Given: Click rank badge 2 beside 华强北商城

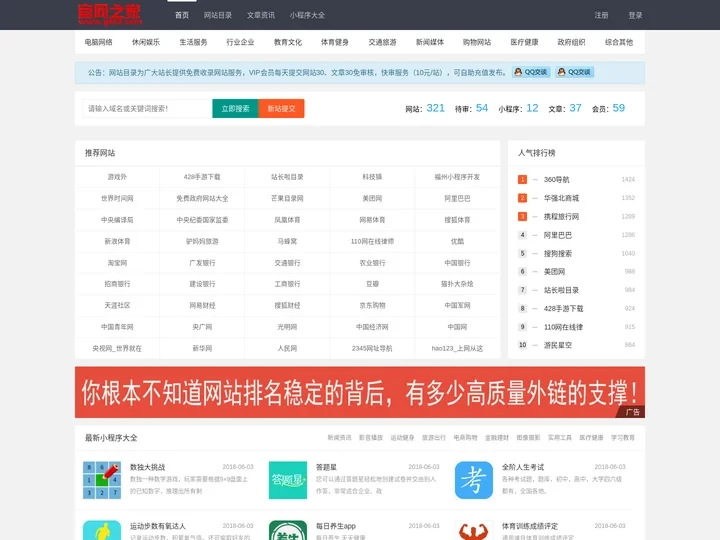Looking at the screenshot, I should click(x=522, y=198).
